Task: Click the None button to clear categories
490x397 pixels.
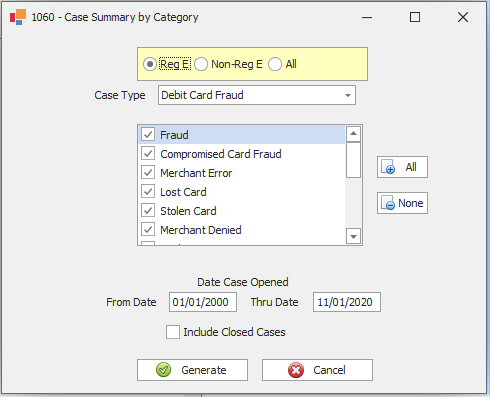Action: (402, 203)
